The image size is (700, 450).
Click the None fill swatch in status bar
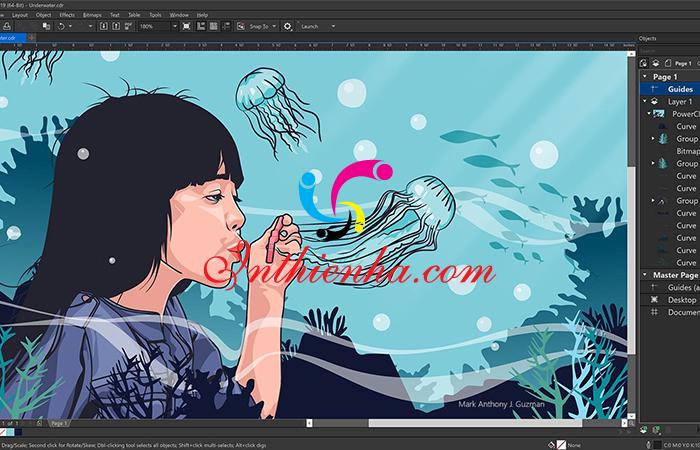click(561, 445)
